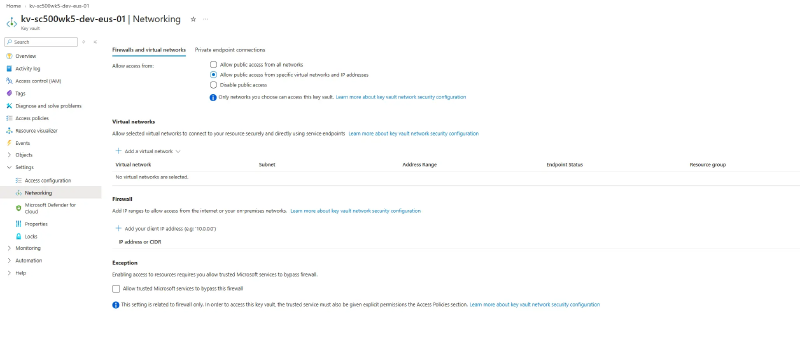Screen dimensions: 800x361
Task: Click the IP address or CIDR field
Action: pyautogui.click(x=140, y=242)
